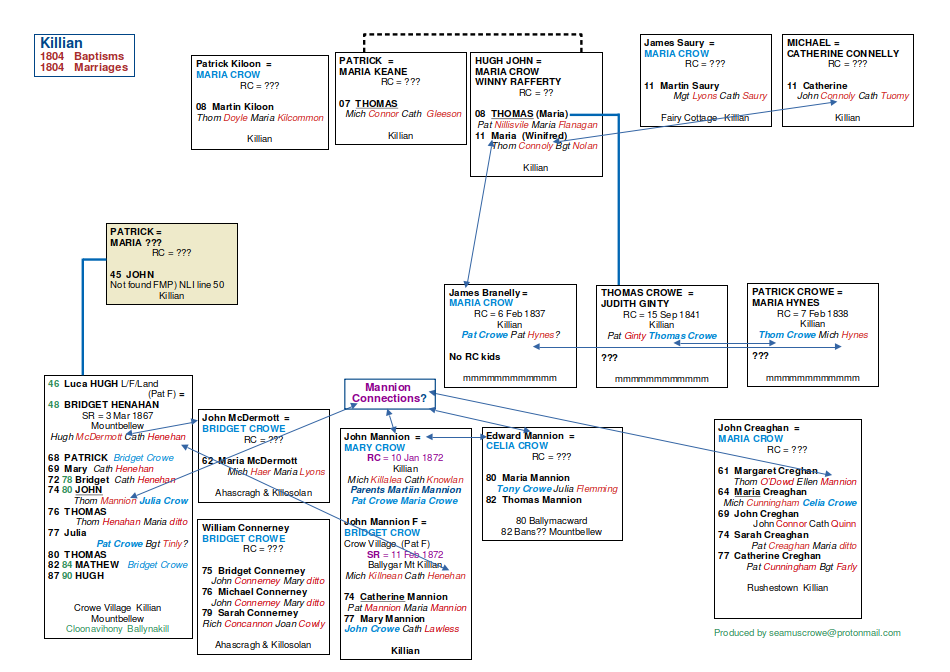Click the tan 'PATRICK = MARIA ???' box
The image size is (950, 672).
coord(138,237)
